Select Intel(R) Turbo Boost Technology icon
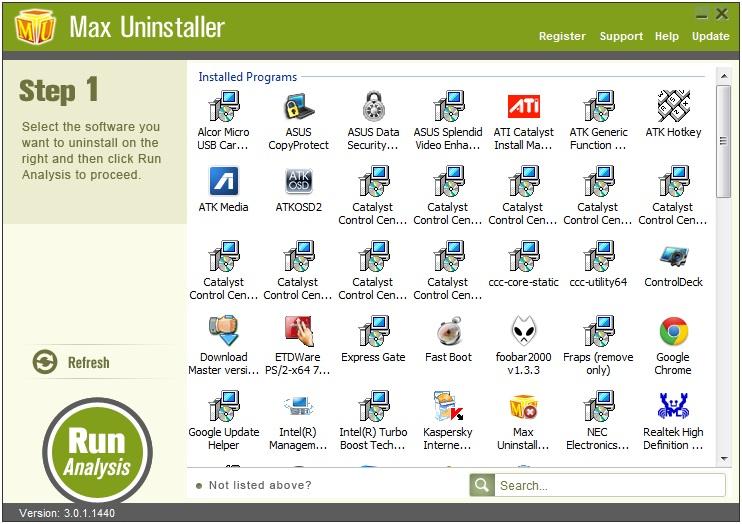The image size is (742, 524). (x=374, y=406)
